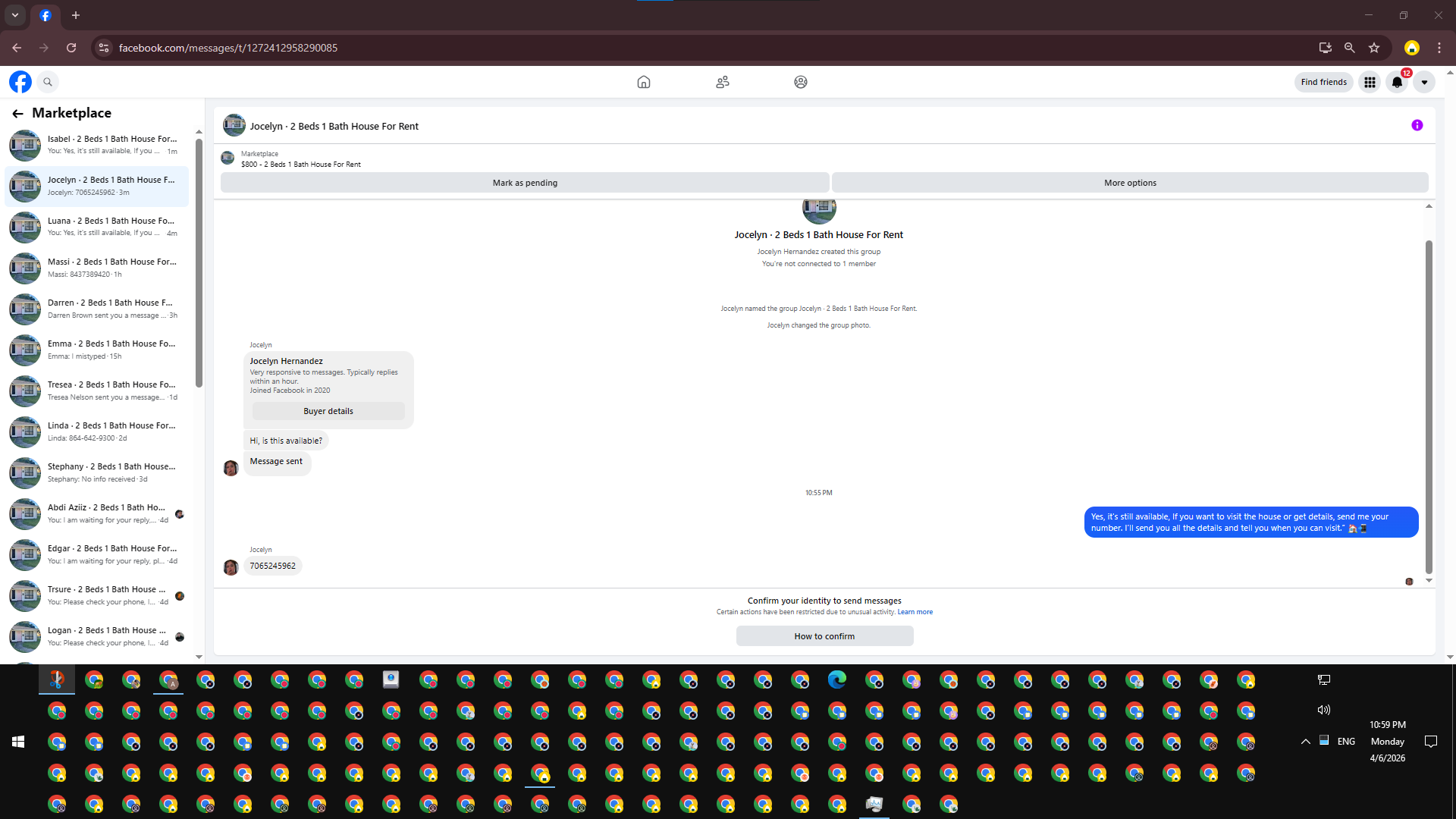
Task: Go back using the Marketplace back arrow
Action: (17, 113)
